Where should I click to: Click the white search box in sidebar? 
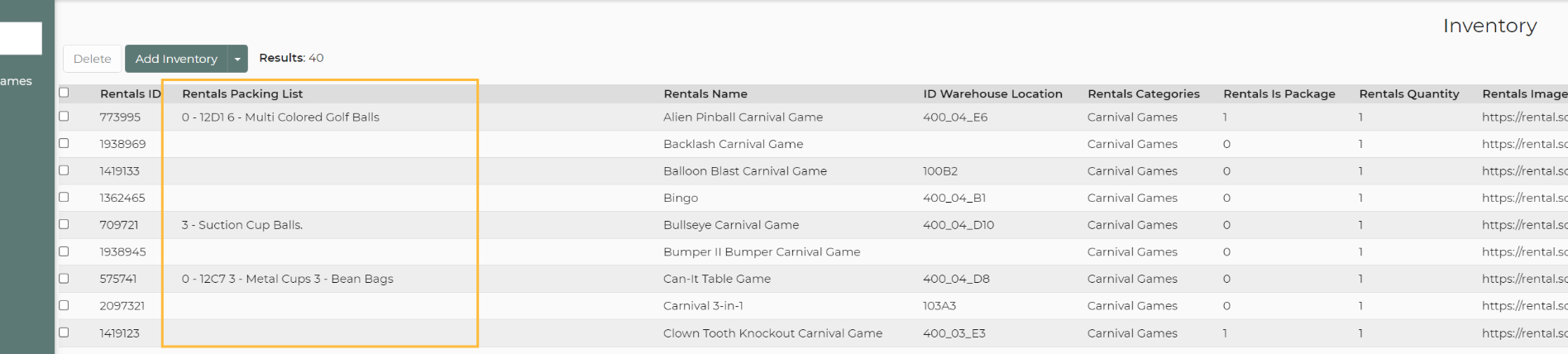pyautogui.click(x=21, y=38)
